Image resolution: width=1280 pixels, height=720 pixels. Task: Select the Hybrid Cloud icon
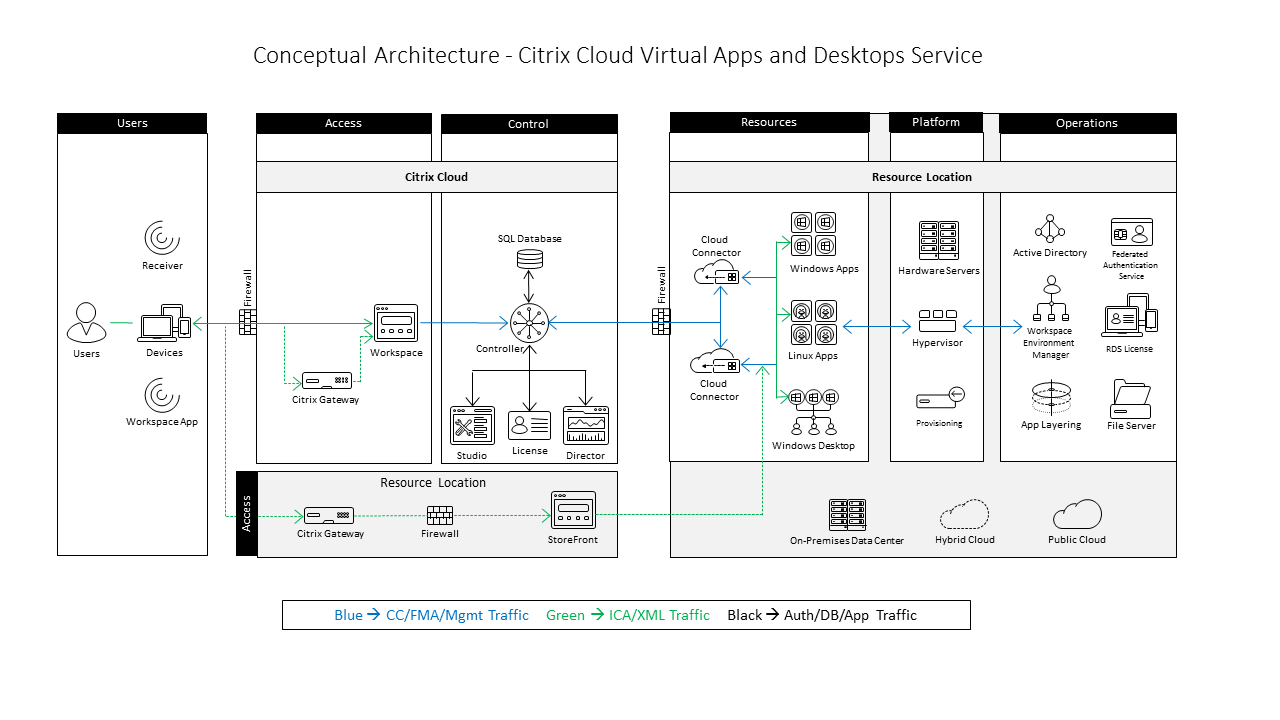[964, 514]
